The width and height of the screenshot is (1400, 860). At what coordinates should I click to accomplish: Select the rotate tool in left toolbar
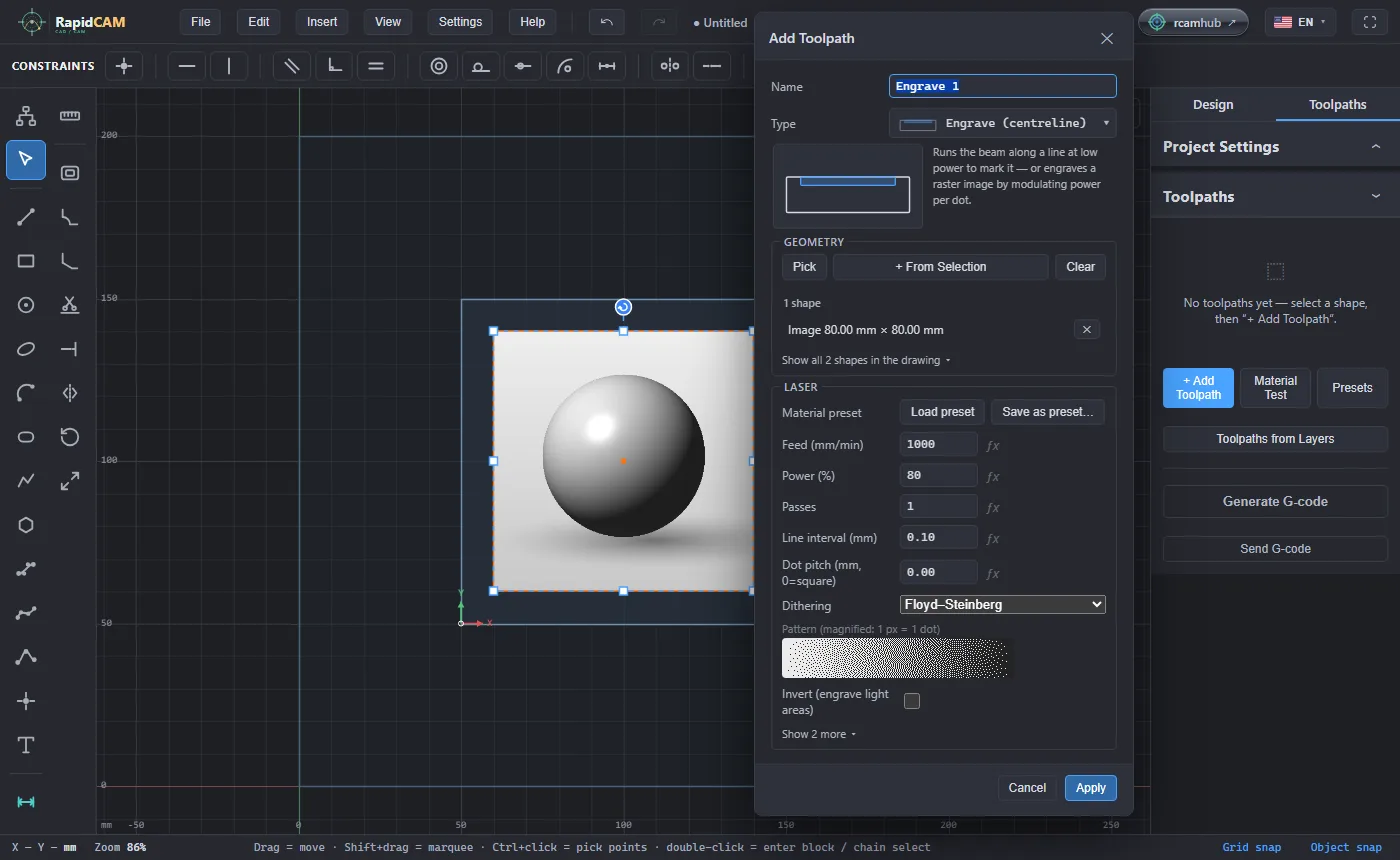point(69,437)
